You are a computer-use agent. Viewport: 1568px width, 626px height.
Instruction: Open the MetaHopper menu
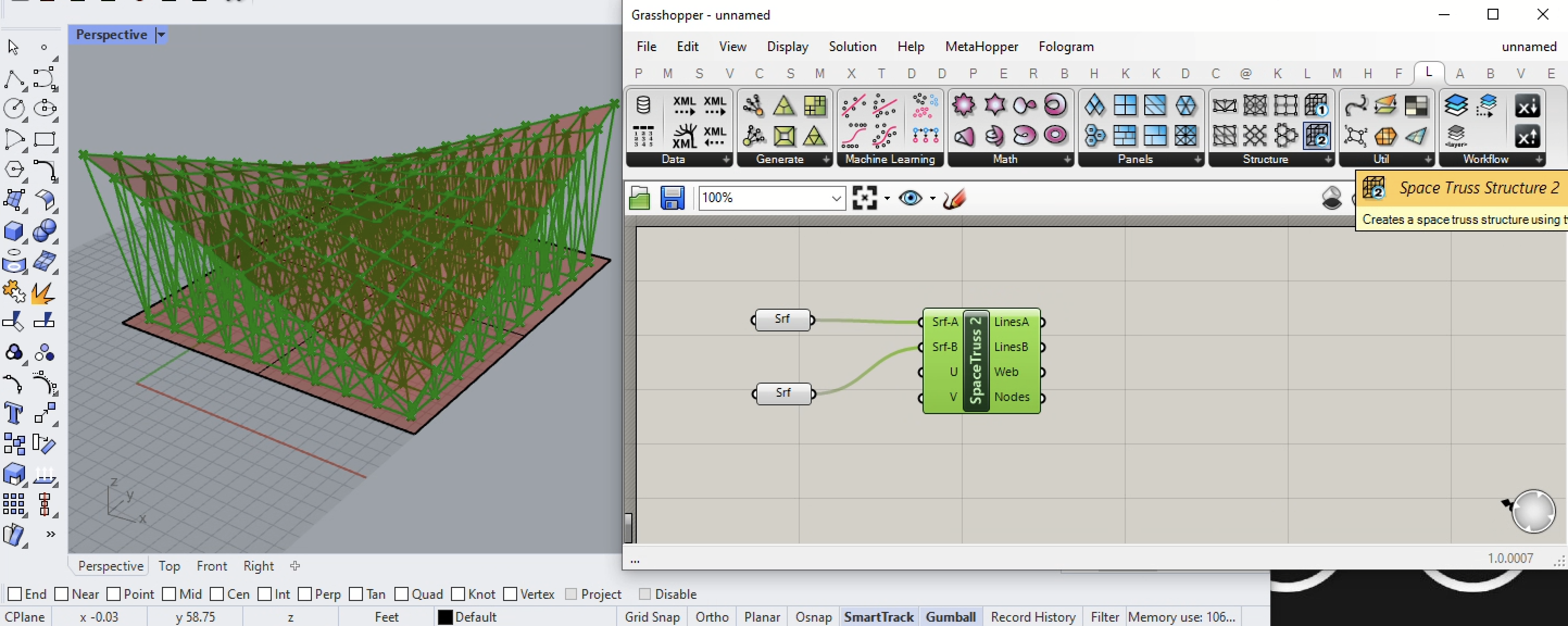coord(981,47)
